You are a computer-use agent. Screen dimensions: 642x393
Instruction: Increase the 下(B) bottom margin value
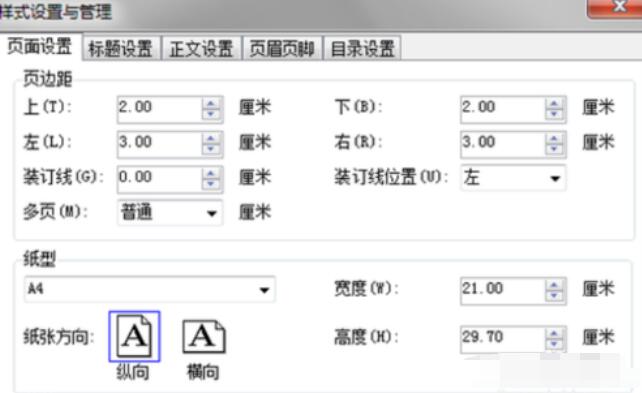pos(554,103)
